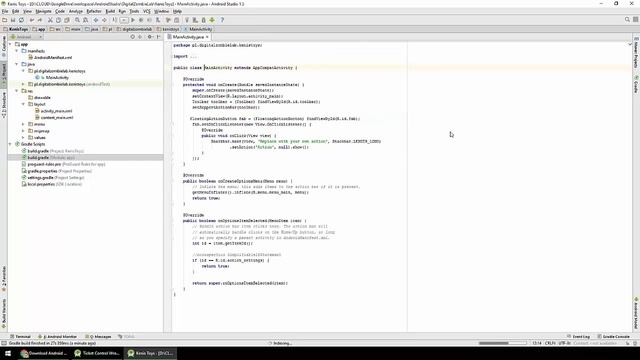Open the Android project view dropdown
This screenshot has height=360, width=640.
click(27, 37)
